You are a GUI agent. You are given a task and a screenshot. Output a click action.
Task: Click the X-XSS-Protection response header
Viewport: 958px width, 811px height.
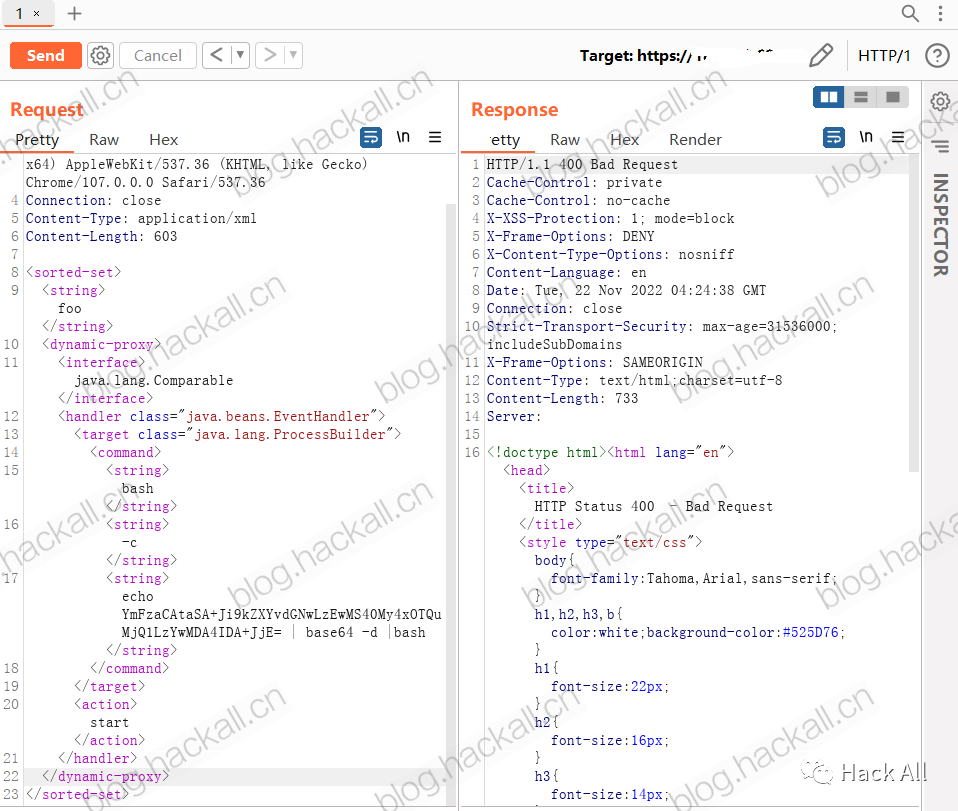click(610, 218)
